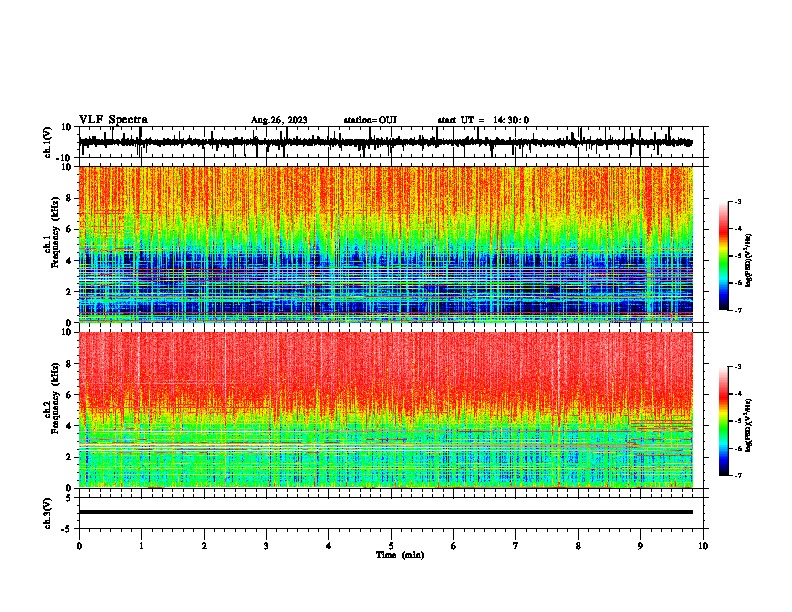Click the 'ch.1(V)' waveform axis label

pos(48,142)
